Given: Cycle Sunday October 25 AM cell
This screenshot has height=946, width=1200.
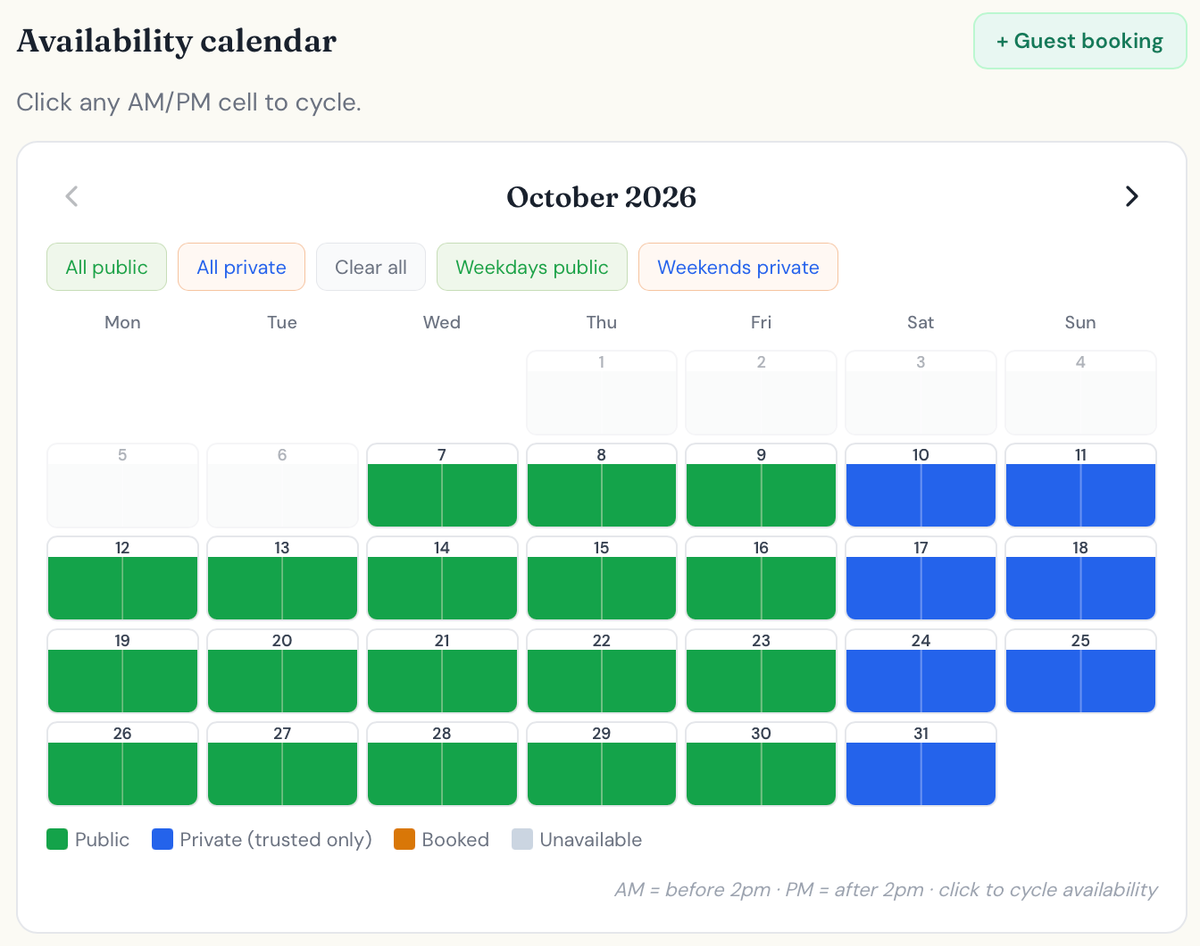Looking at the screenshot, I should pyautogui.click(x=1044, y=681).
